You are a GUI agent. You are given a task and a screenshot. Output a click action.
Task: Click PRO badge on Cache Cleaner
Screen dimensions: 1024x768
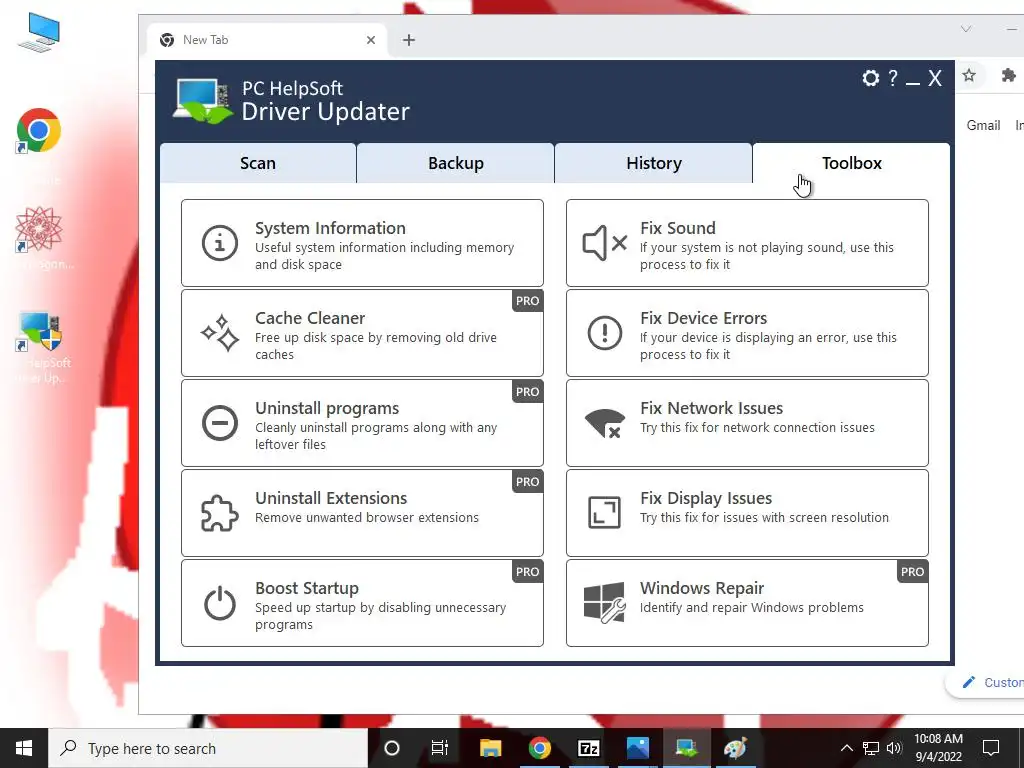[x=527, y=301]
